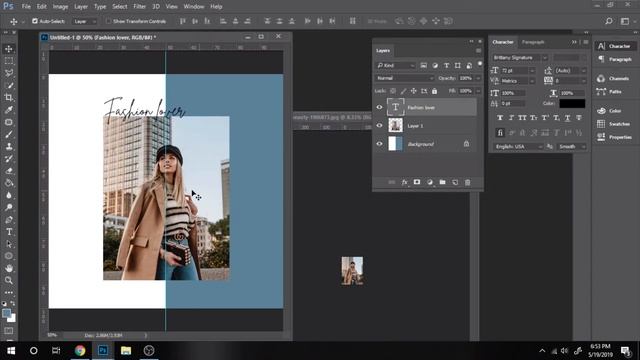Hide the Fashion lover text layer
The height and width of the screenshot is (360, 640).
click(x=379, y=107)
